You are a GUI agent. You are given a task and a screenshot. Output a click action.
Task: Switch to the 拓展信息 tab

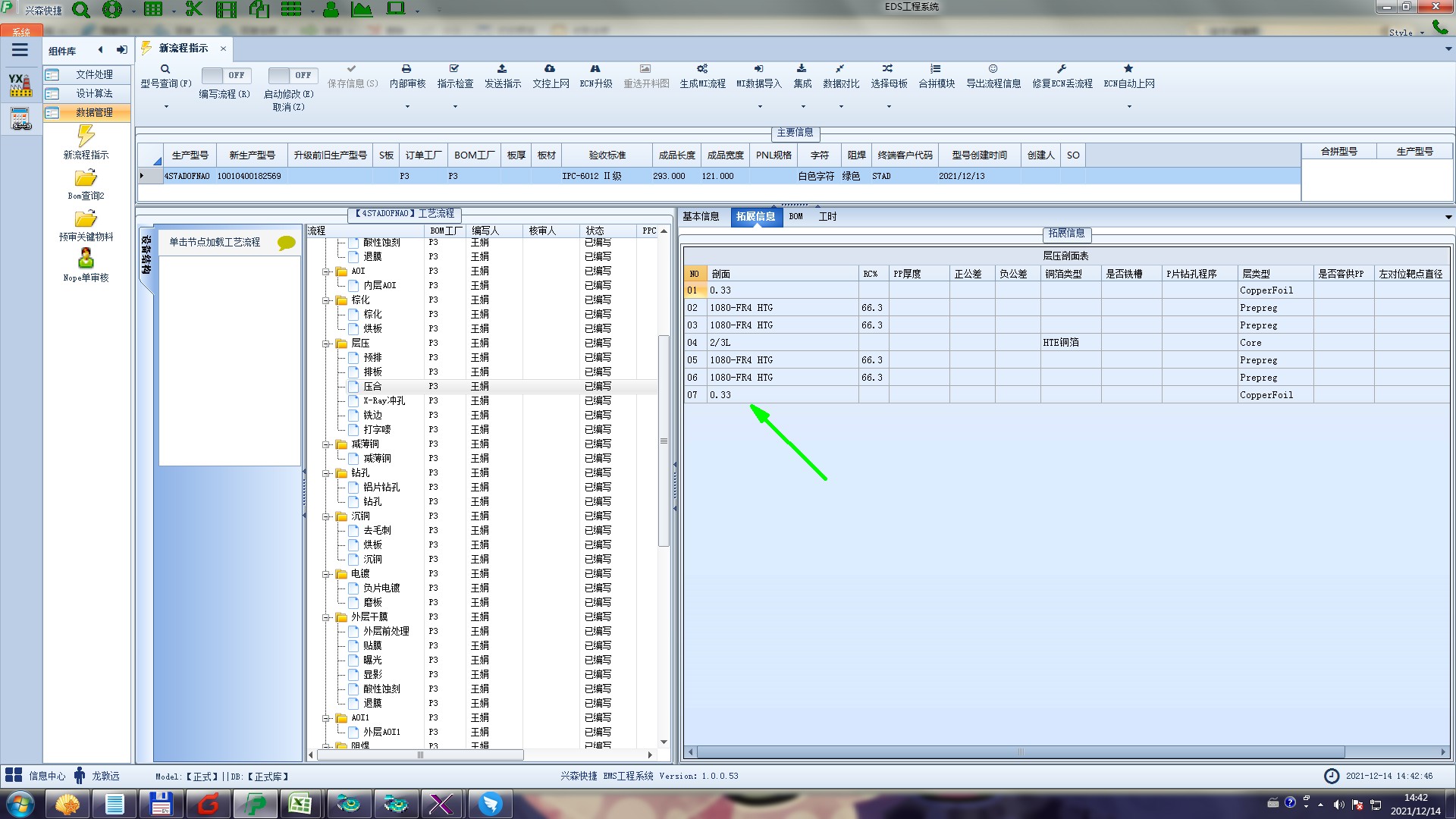[x=755, y=217]
